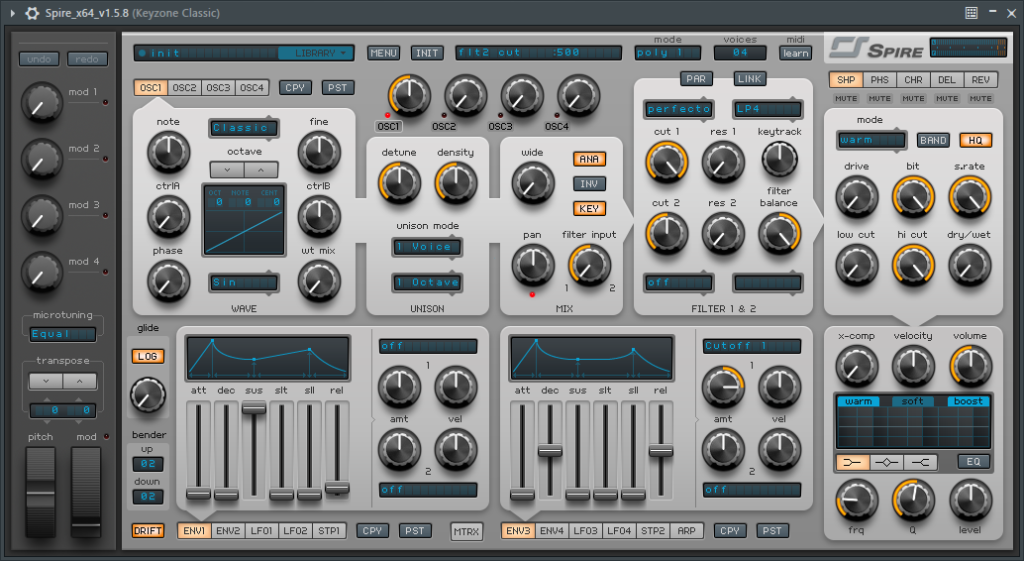
Task: Open the Classic oscillator mode dropdown
Action: pos(244,128)
